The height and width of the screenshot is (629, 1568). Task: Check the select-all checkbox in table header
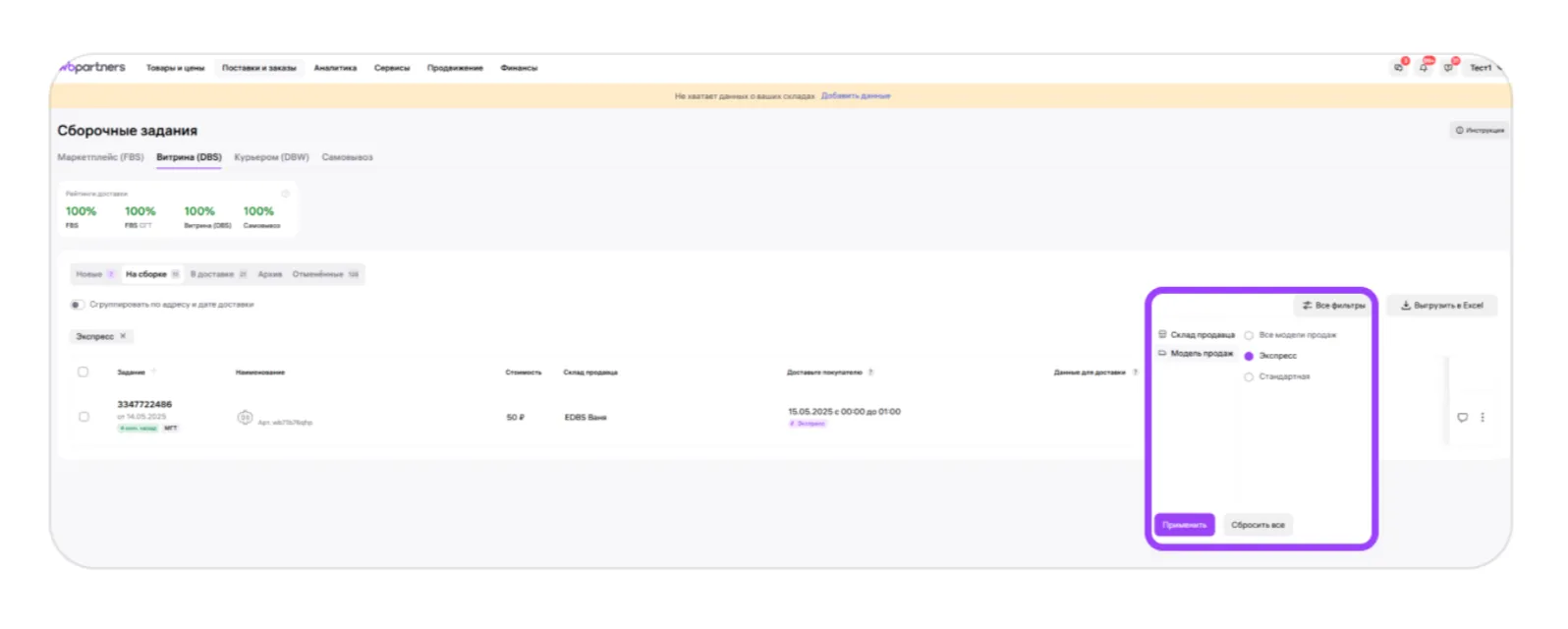(x=84, y=372)
